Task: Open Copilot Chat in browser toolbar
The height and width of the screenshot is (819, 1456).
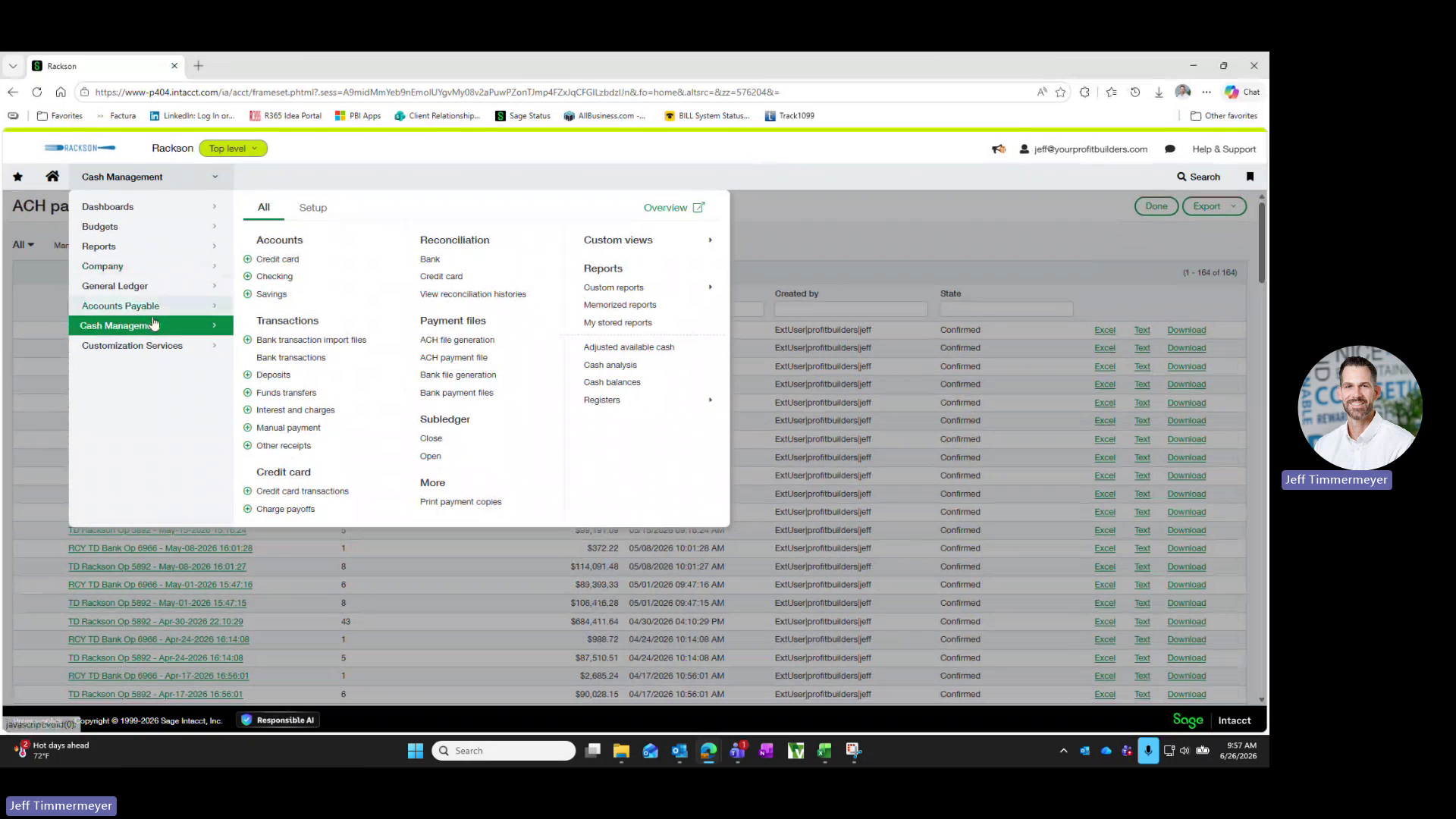Action: tap(1242, 93)
